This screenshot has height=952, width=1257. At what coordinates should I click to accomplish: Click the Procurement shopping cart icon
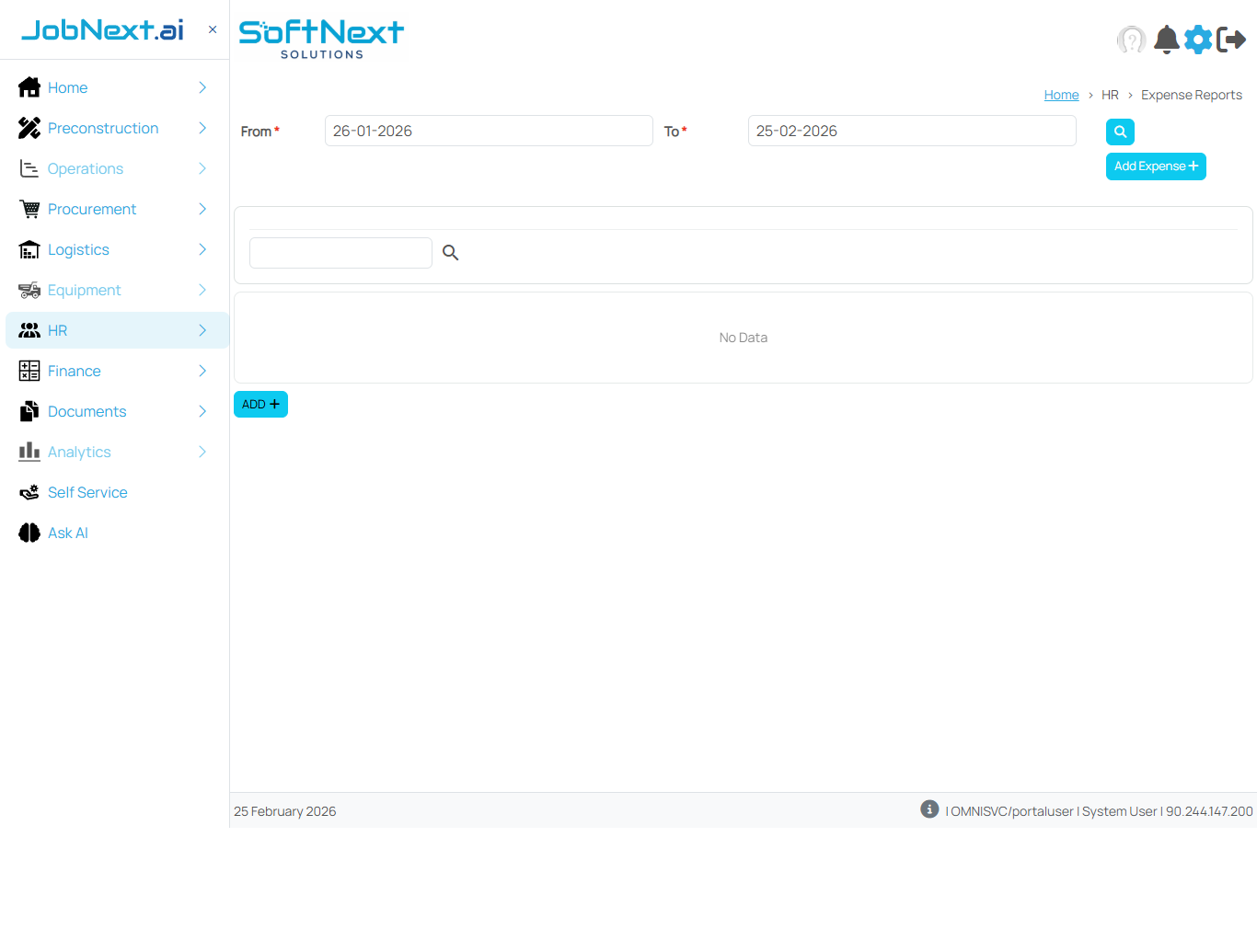coord(29,209)
